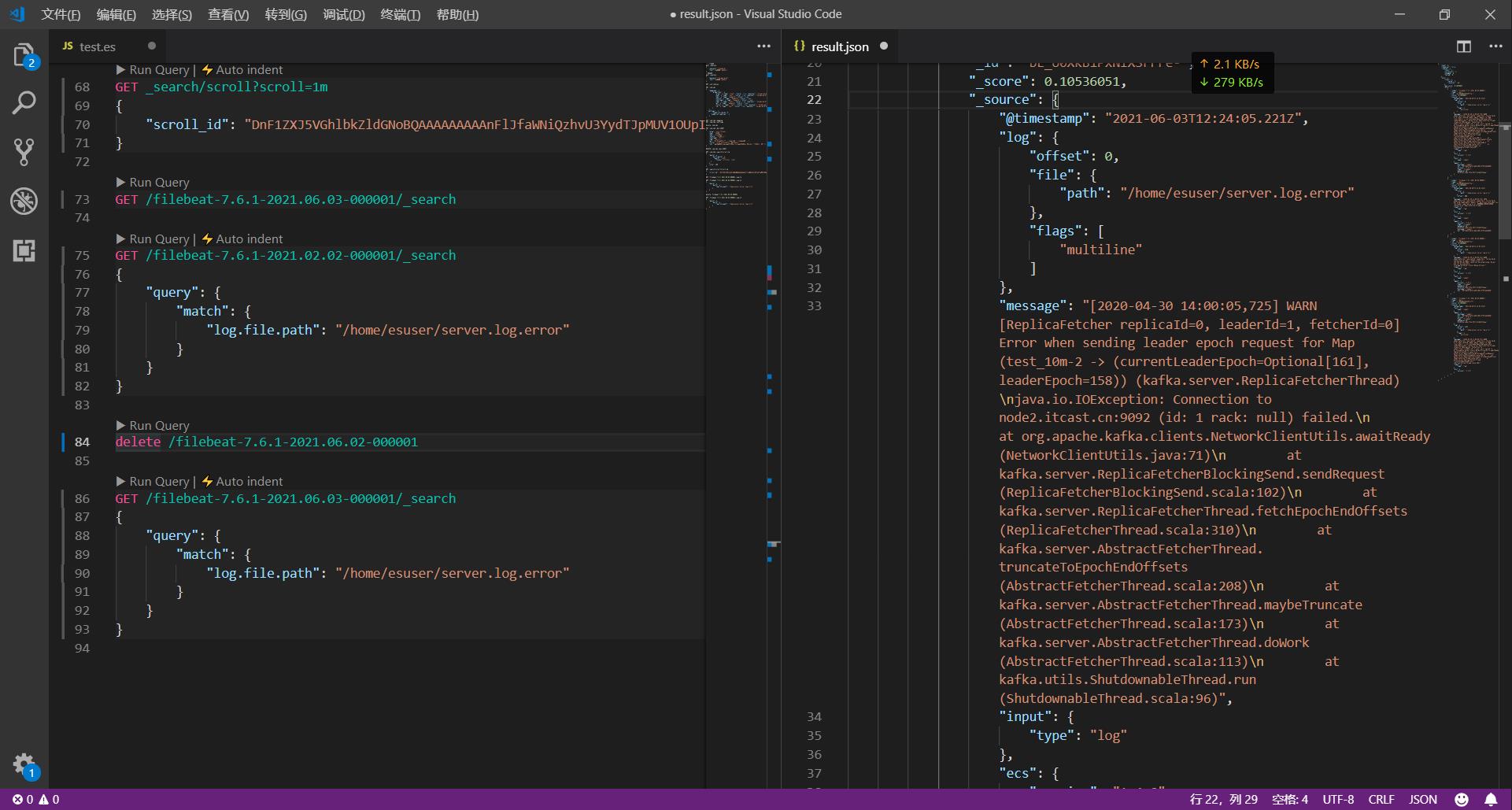Click the delete keyword on line 84

[x=138, y=442]
